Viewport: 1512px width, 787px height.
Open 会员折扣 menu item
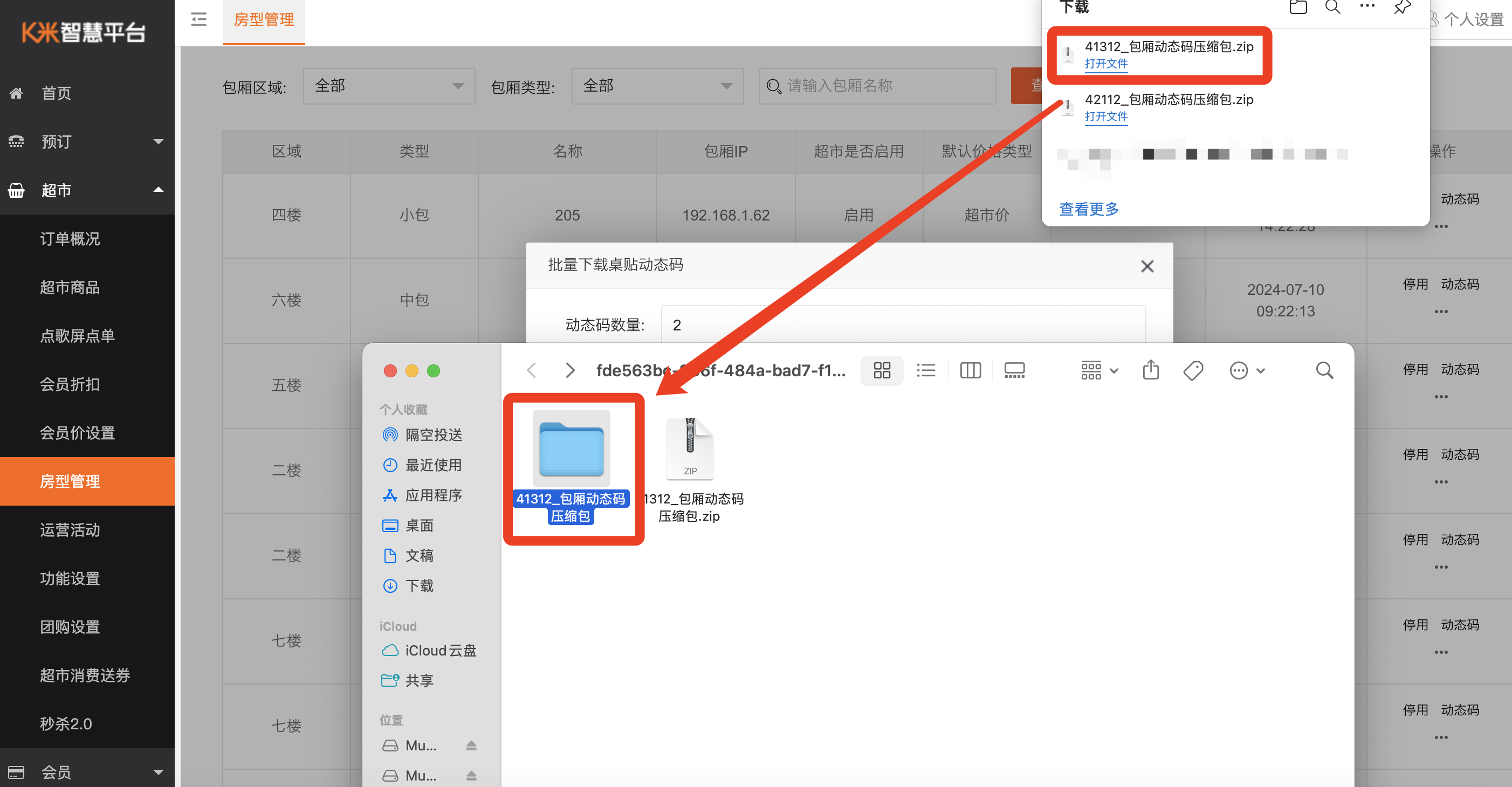point(70,384)
